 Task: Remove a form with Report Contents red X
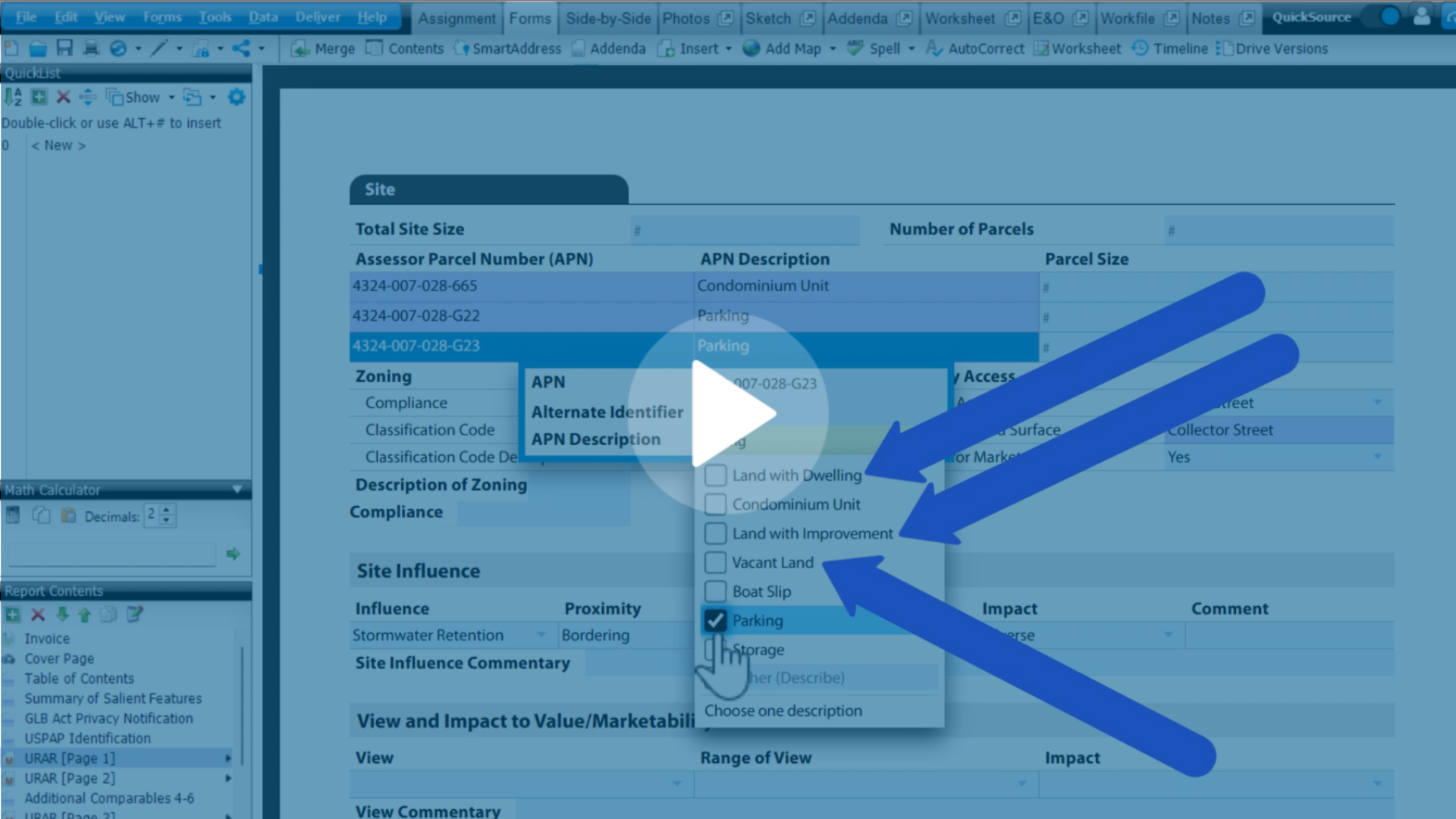pos(38,615)
